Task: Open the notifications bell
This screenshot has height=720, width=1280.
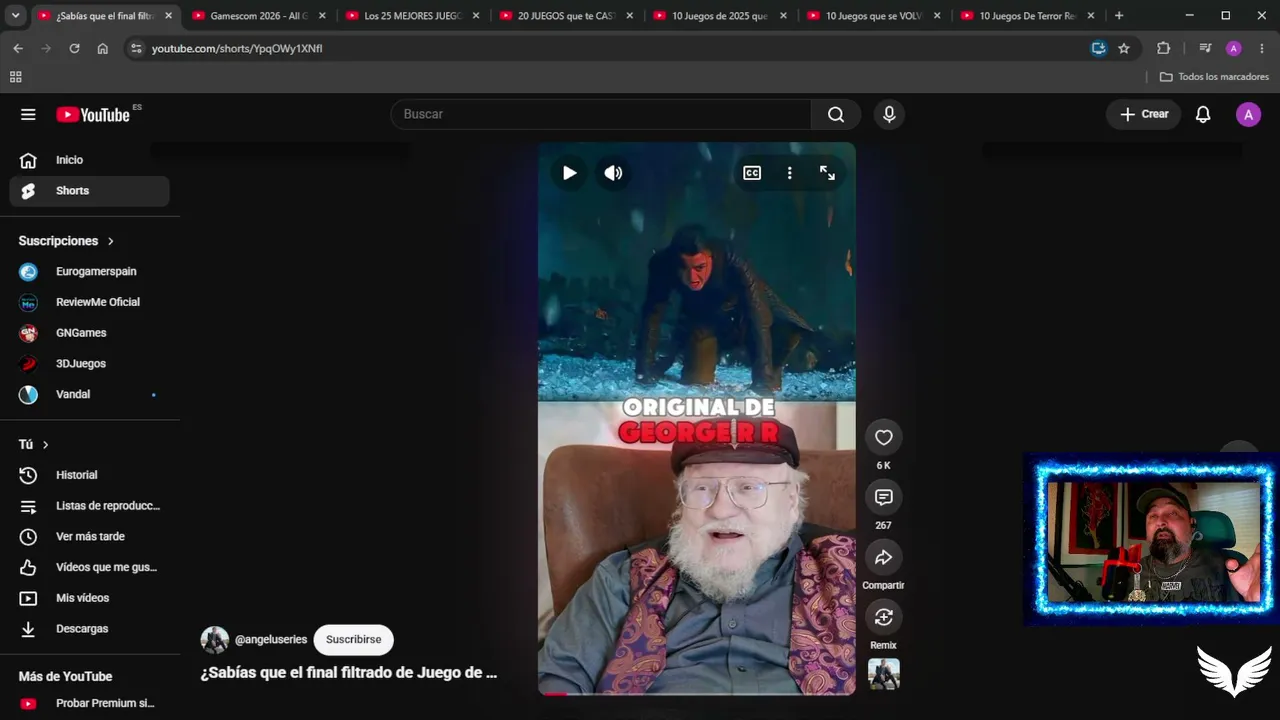Action: [x=1203, y=114]
